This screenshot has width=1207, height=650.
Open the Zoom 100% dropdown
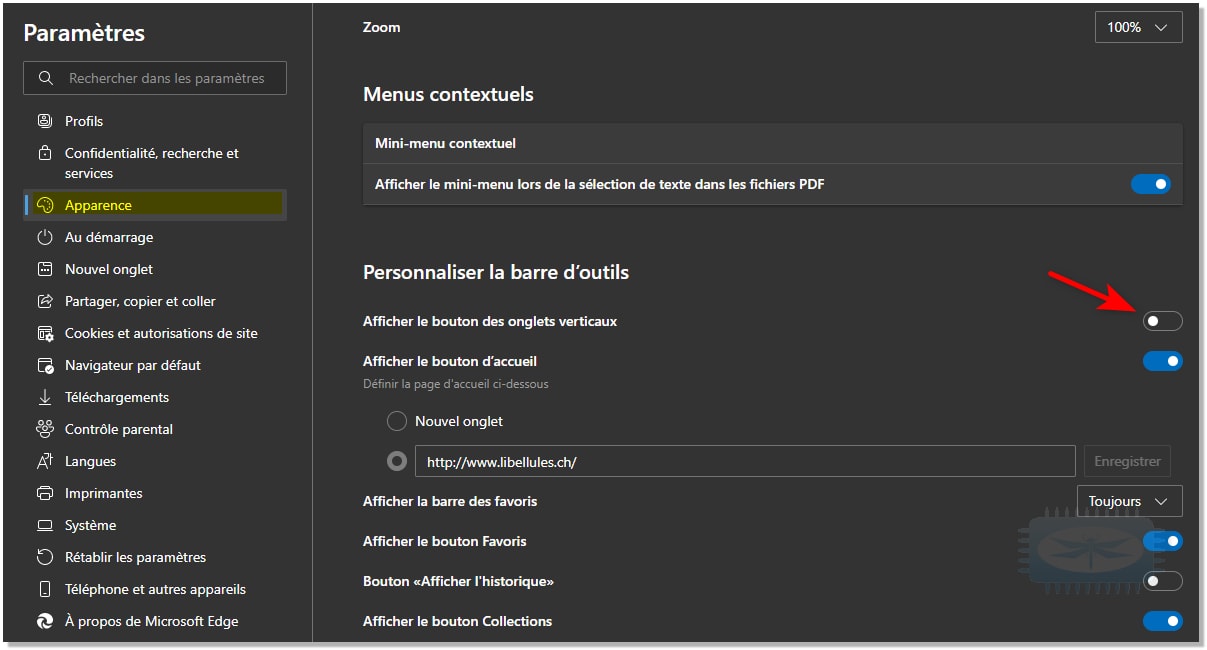click(1138, 27)
